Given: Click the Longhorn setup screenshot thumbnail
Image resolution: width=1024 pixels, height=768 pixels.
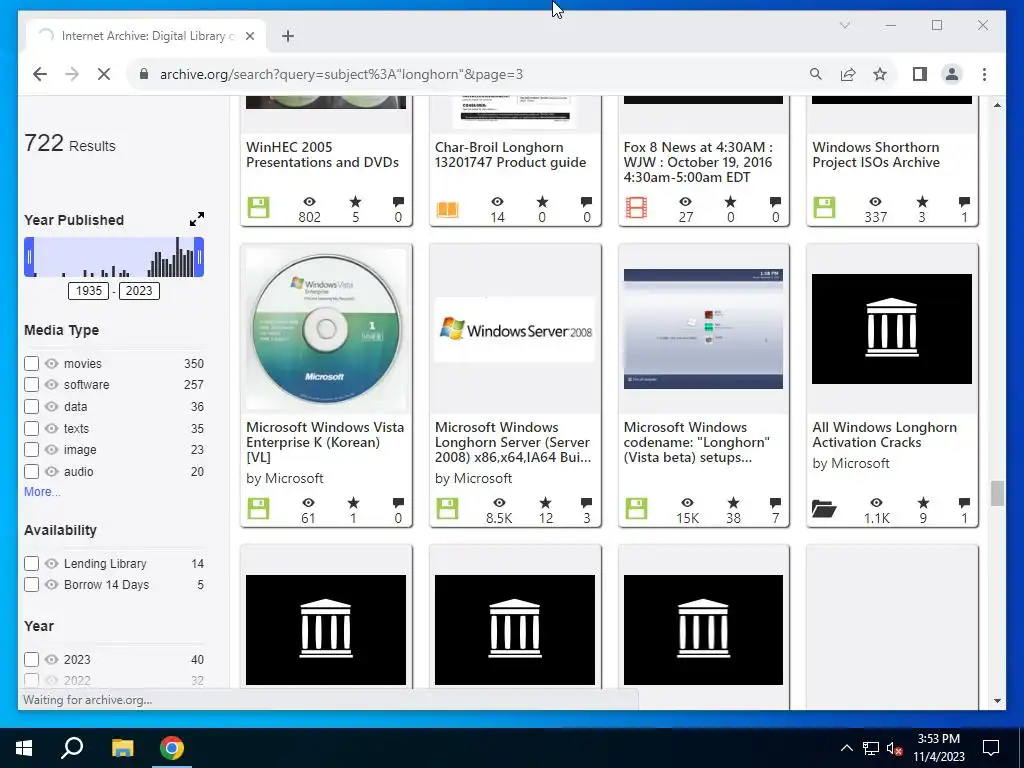Looking at the screenshot, I should pos(703,328).
